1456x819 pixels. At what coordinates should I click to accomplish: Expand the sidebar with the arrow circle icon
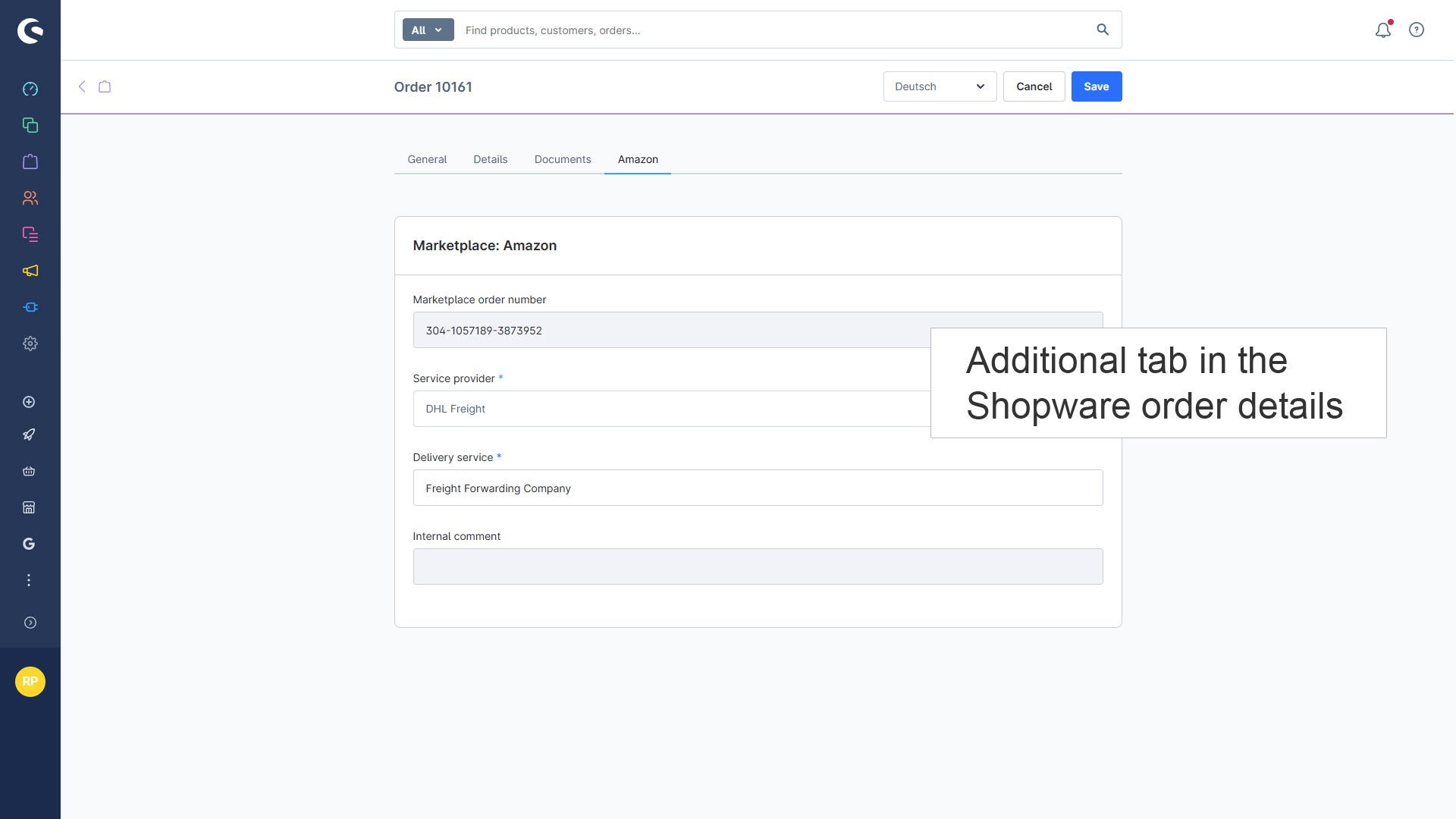point(30,623)
